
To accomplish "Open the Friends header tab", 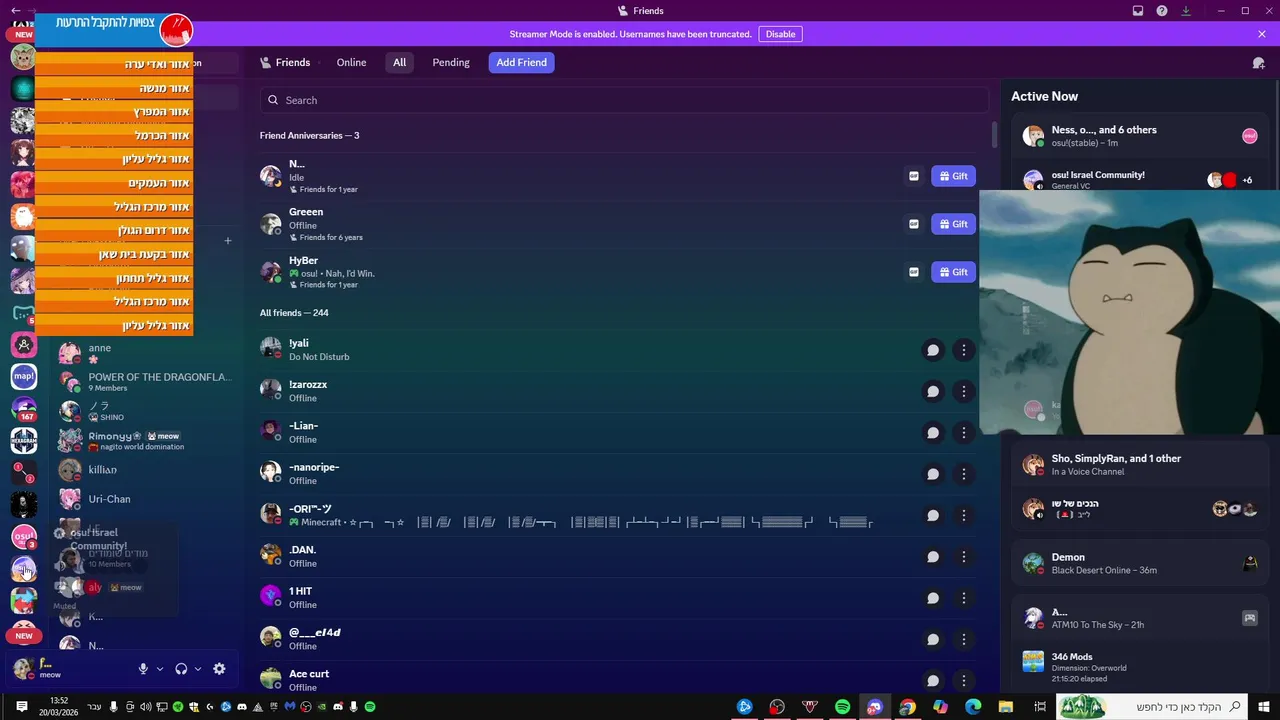I will point(285,62).
